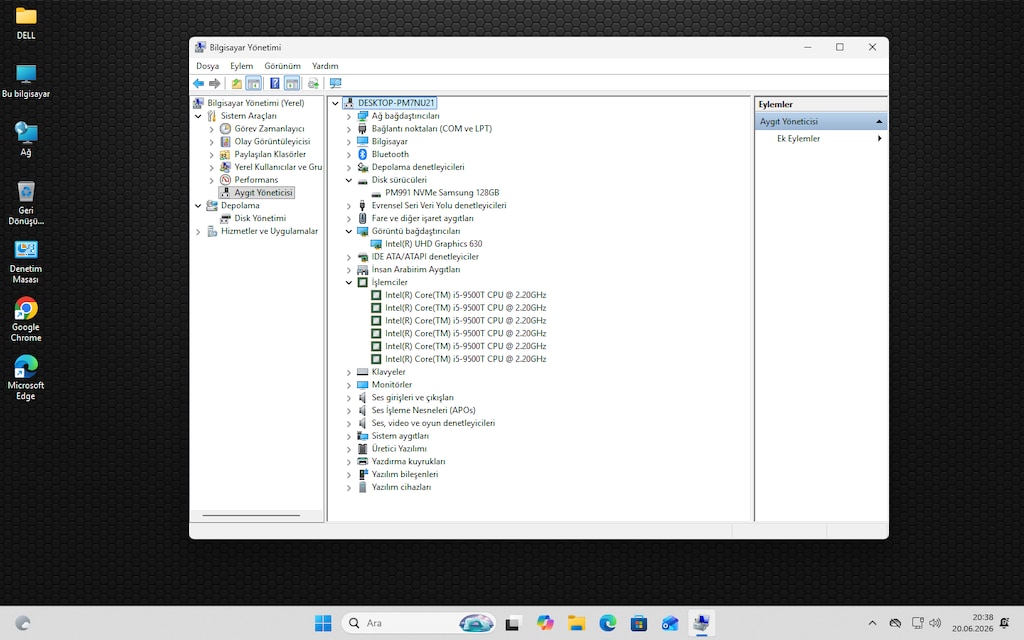Image resolution: width=1024 pixels, height=640 pixels.
Task: Collapse the İşlemciler category
Action: point(349,283)
